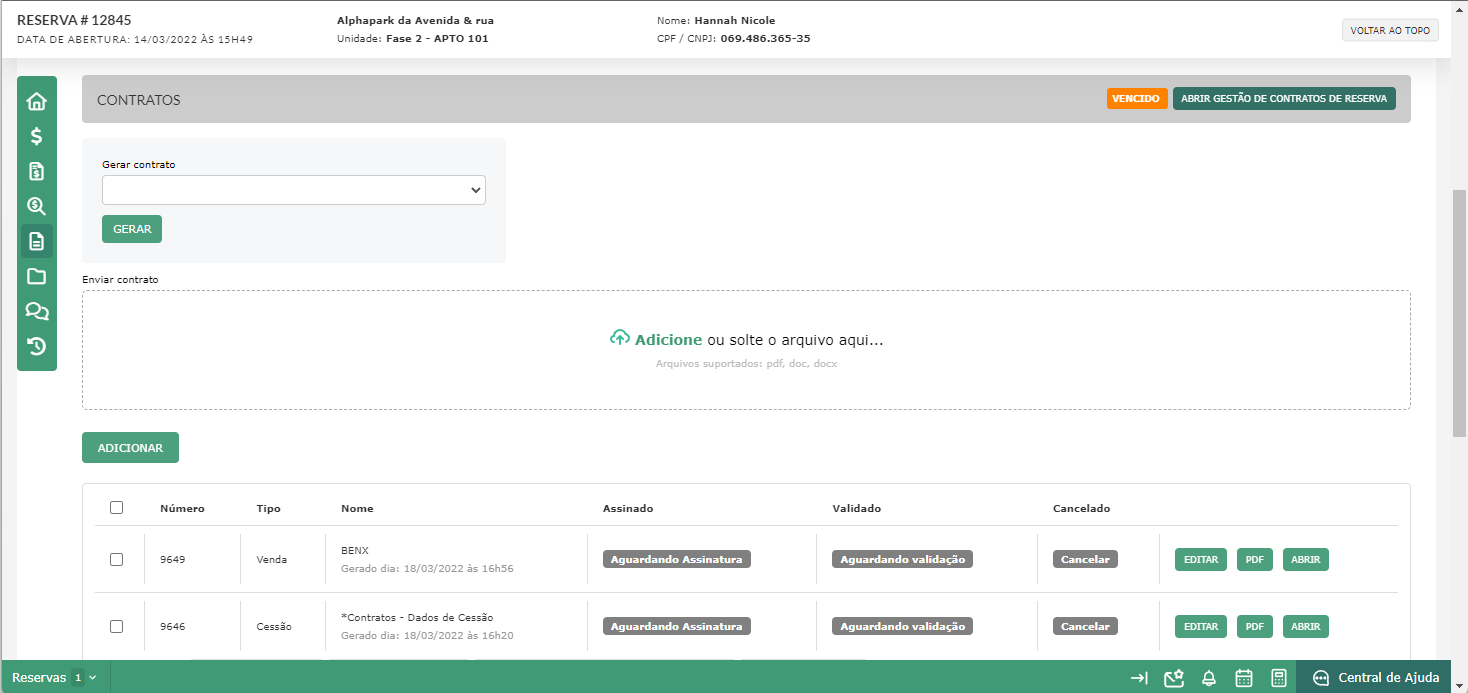Click the Validado column header
Screen dimensions: 1468x693
click(x=857, y=509)
